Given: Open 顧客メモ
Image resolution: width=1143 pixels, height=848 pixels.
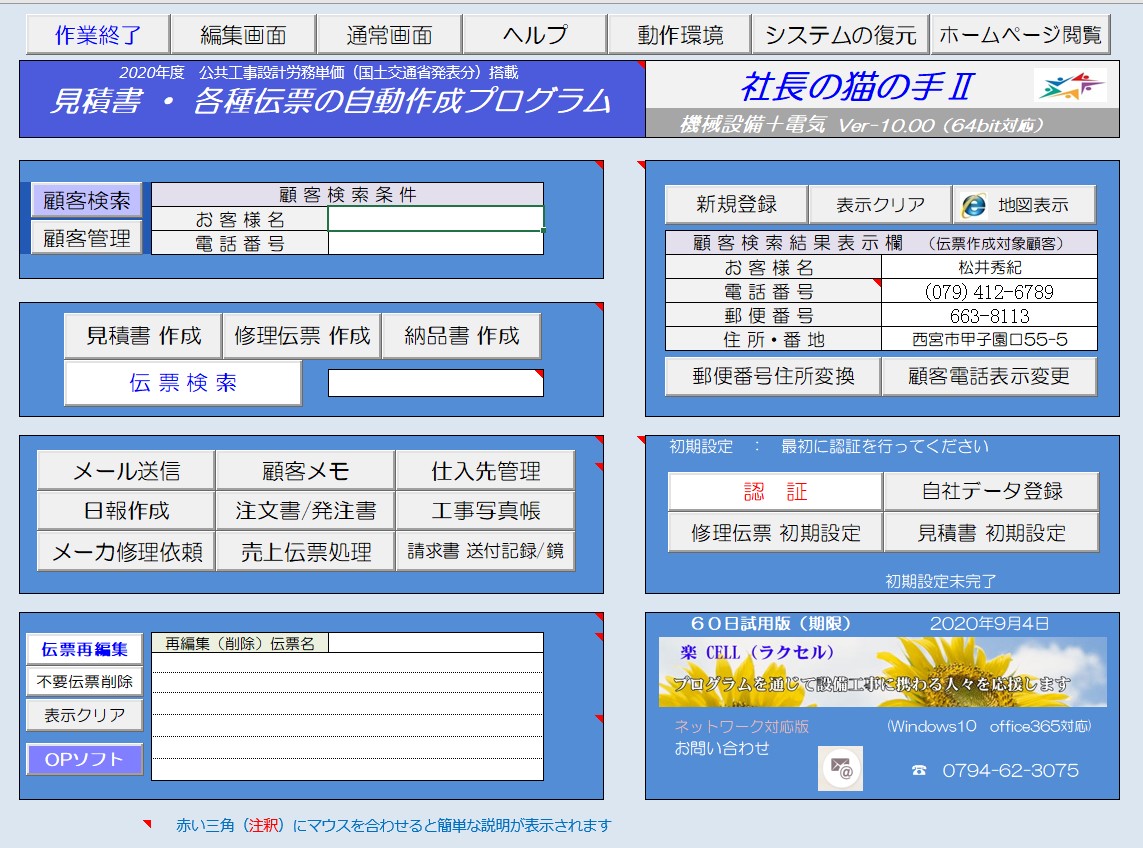Looking at the screenshot, I should click(305, 471).
